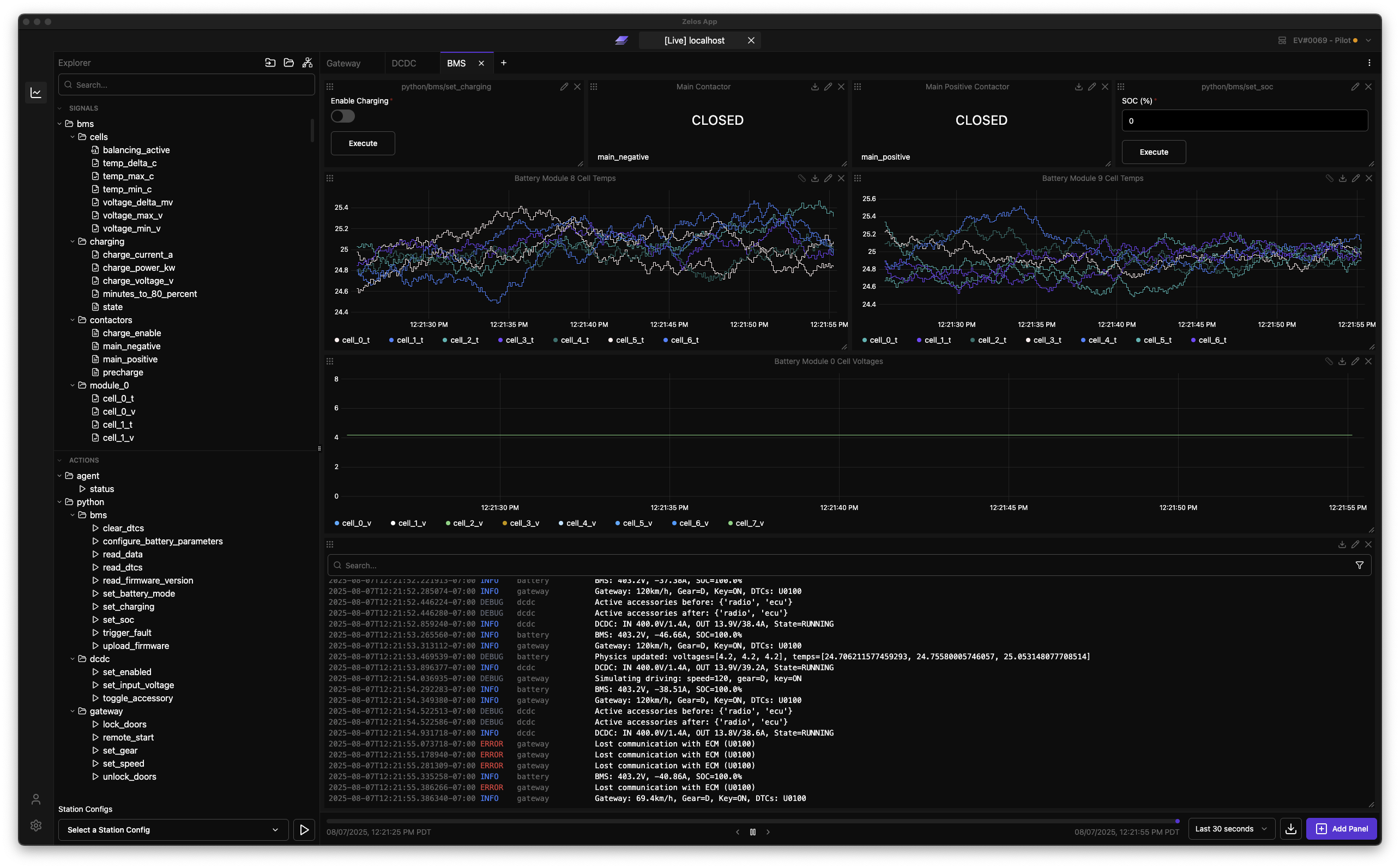Edit the python/bms/set_soc panel
1400x868 pixels.
1355,87
